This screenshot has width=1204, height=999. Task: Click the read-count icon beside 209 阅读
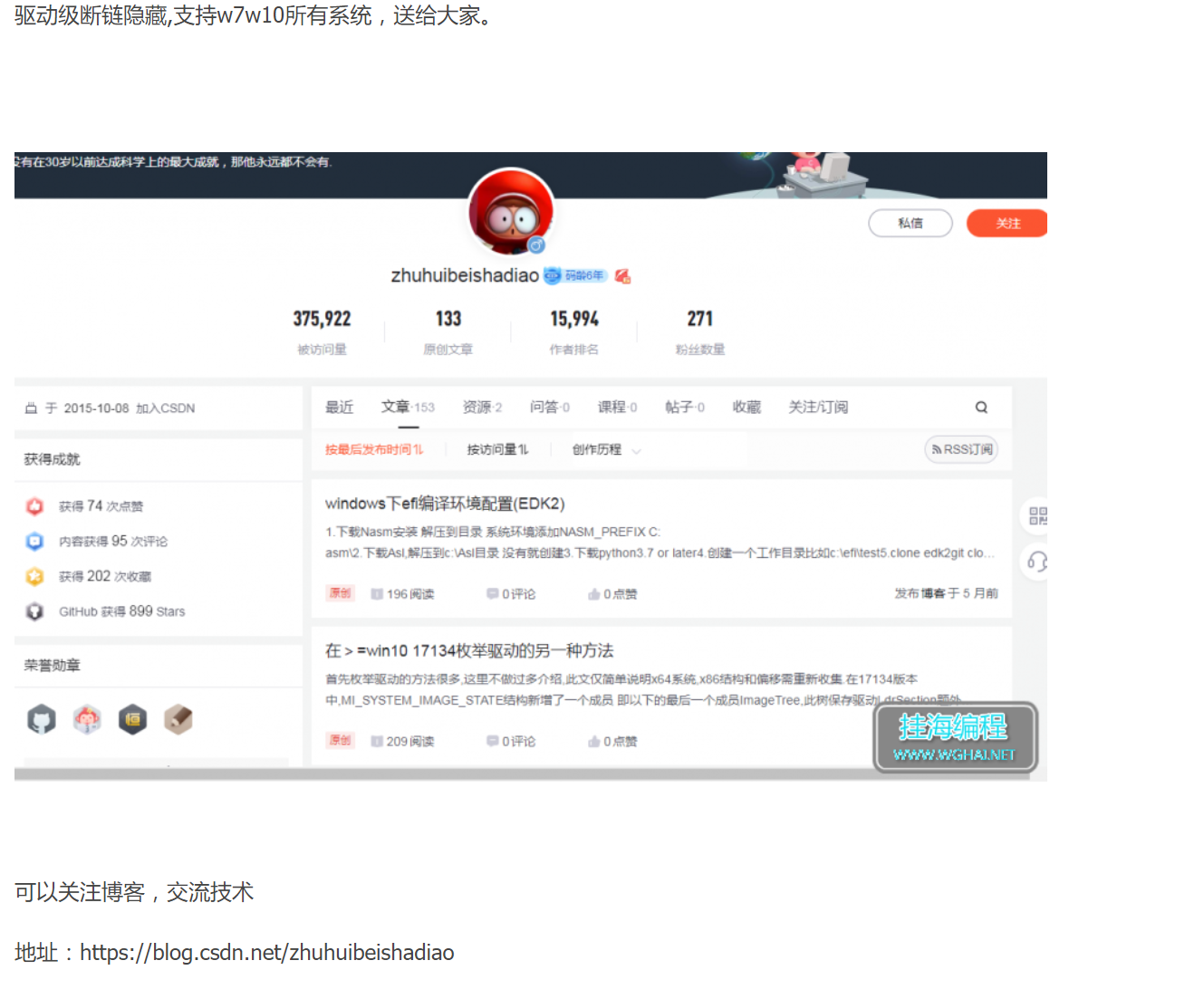377,741
